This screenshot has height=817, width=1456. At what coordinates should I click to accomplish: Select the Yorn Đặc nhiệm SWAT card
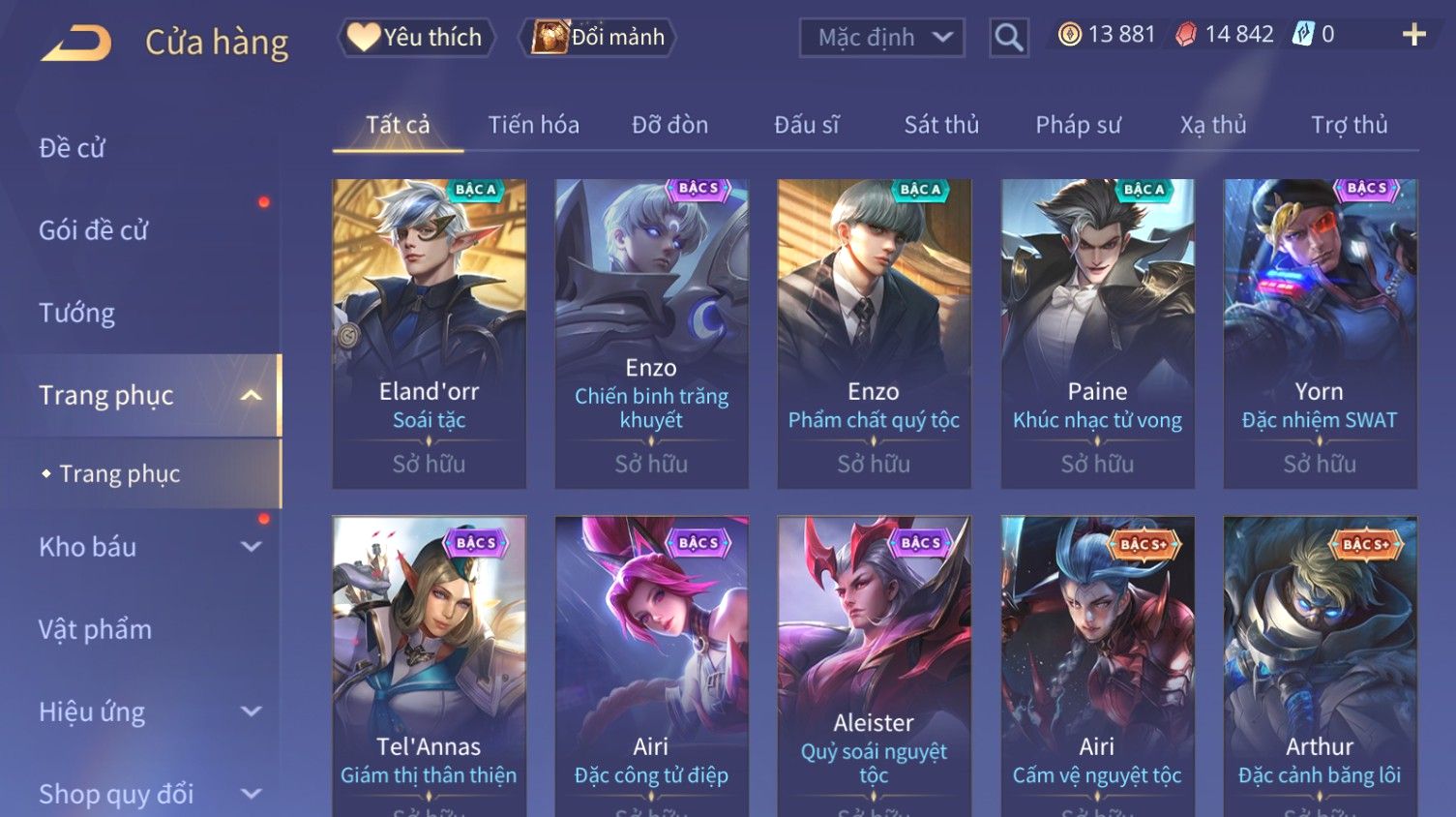(x=1320, y=333)
